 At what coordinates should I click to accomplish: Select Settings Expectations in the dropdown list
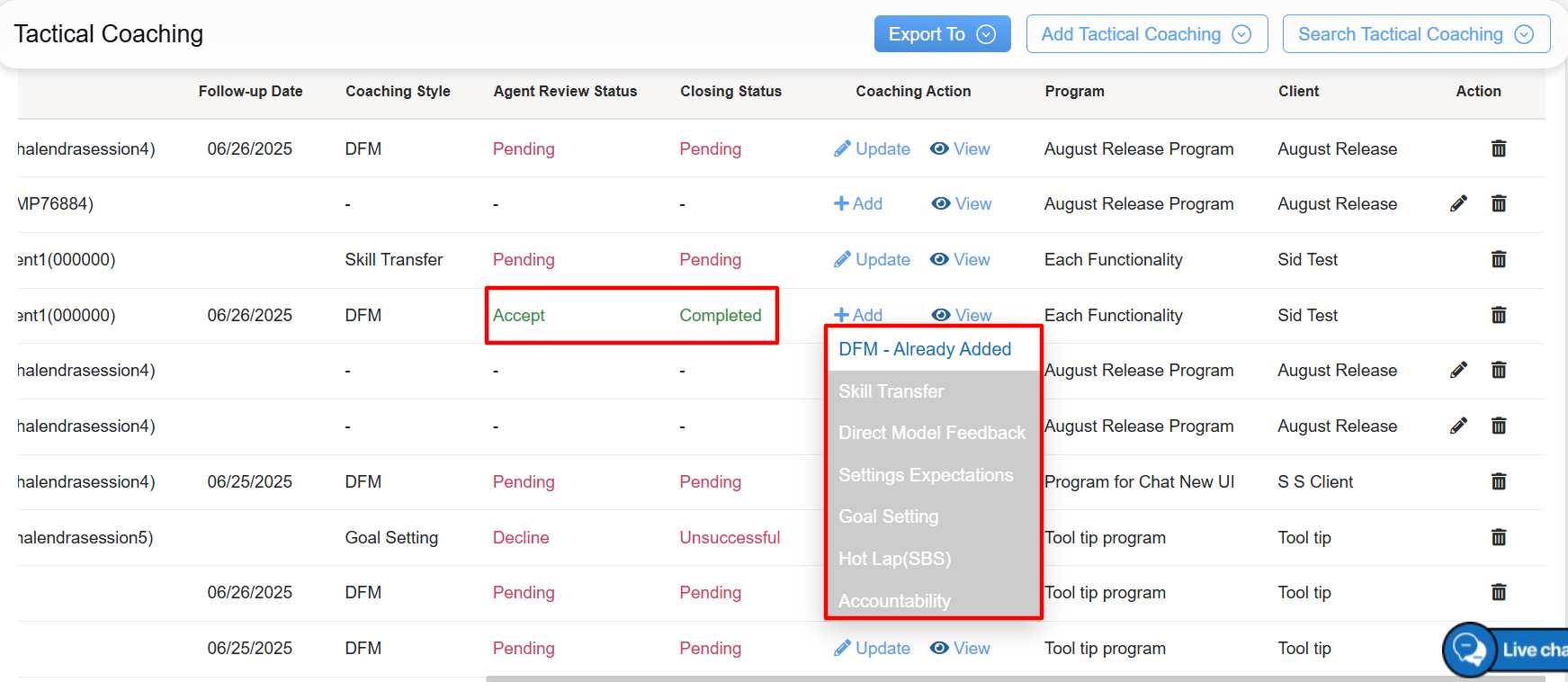926,475
